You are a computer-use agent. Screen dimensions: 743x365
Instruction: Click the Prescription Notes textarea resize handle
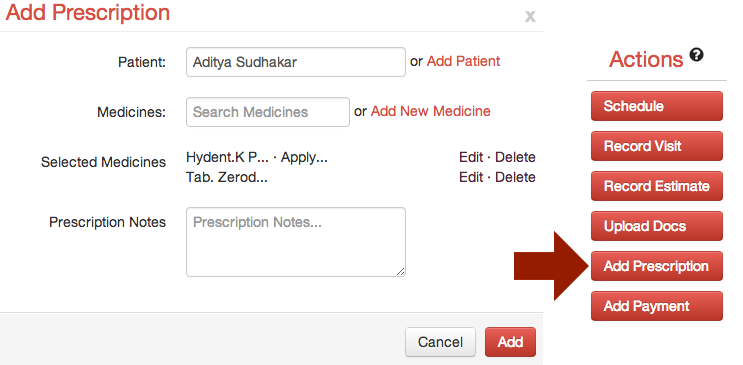tap(400, 272)
